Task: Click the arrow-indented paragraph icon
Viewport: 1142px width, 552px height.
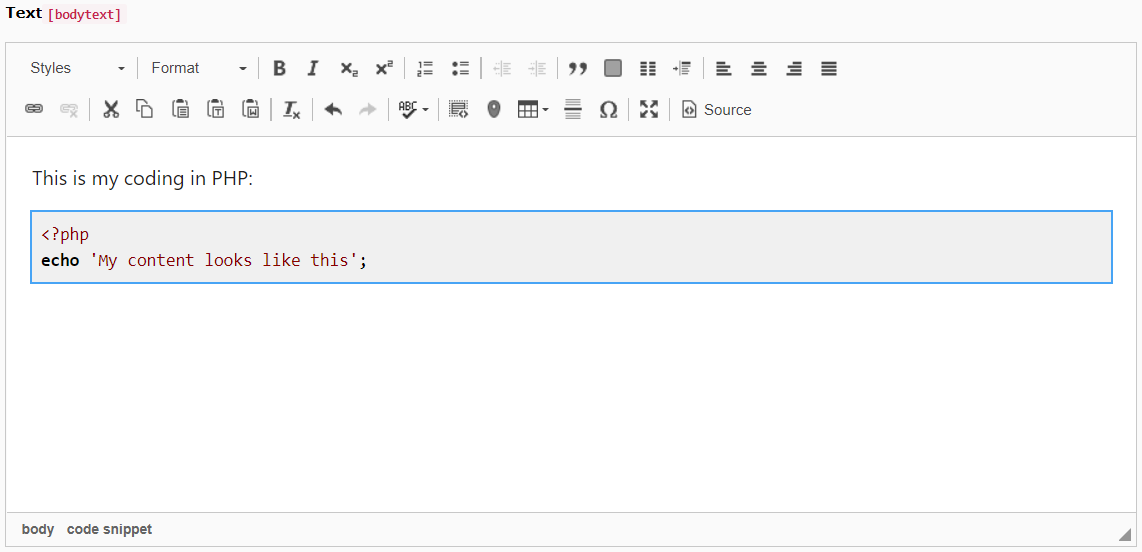Action: (682, 68)
